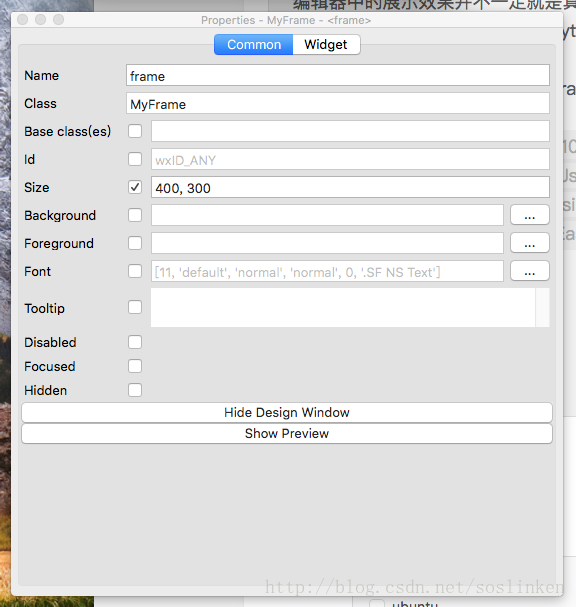Enable the Tooltip checkbox

tap(135, 307)
